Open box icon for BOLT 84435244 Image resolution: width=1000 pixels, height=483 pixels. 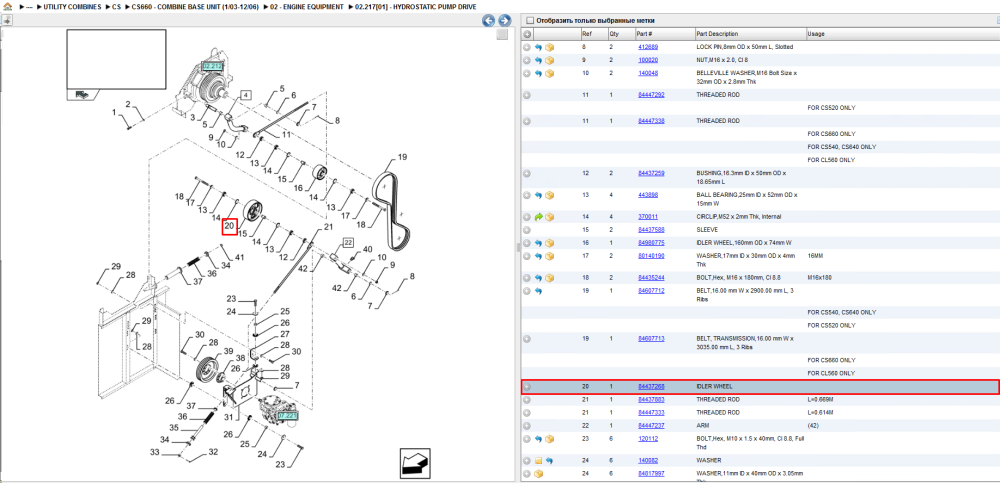click(549, 278)
